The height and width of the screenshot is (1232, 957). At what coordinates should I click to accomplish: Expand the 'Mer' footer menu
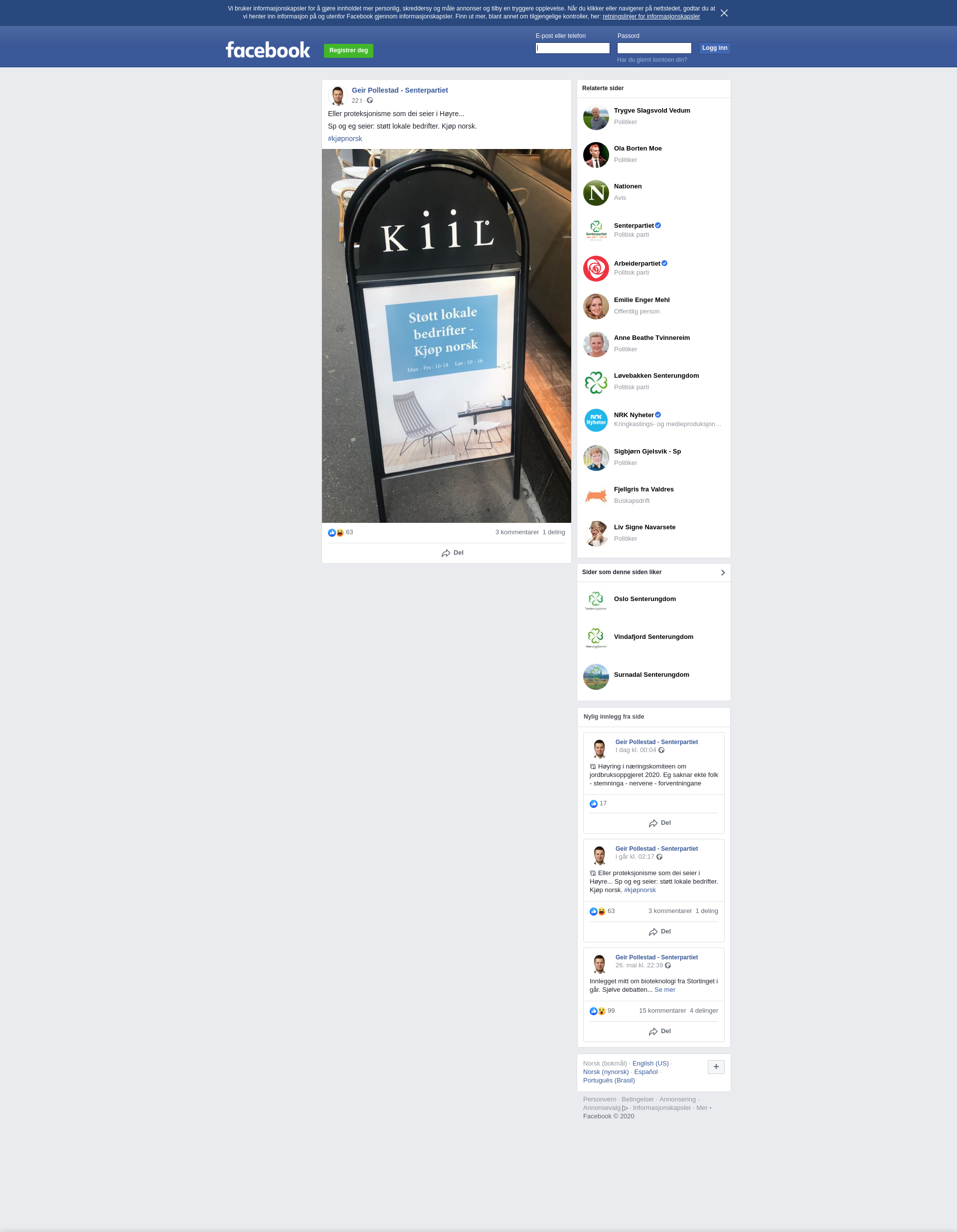[x=703, y=1108]
